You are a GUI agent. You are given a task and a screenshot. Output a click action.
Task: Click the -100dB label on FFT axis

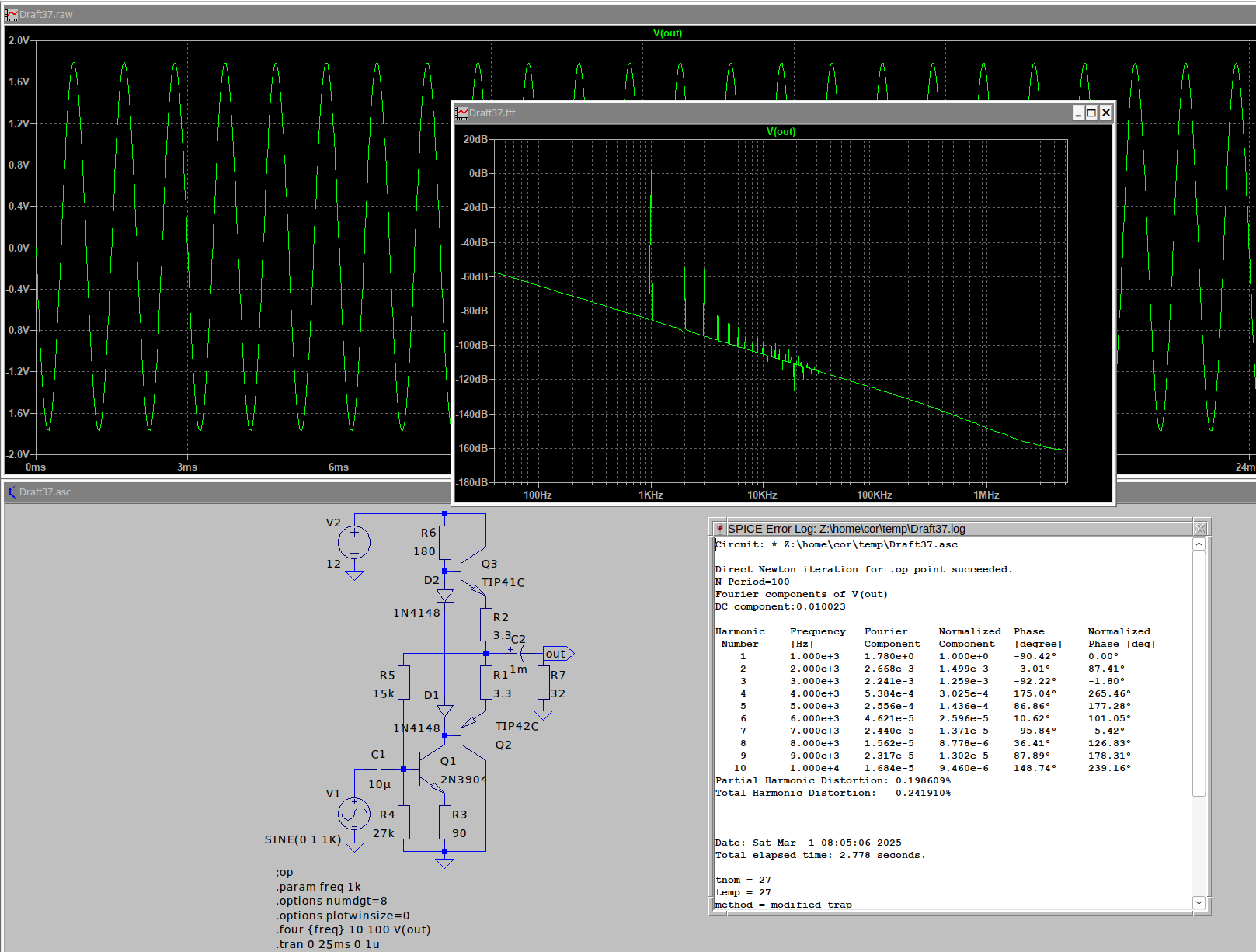[x=472, y=345]
